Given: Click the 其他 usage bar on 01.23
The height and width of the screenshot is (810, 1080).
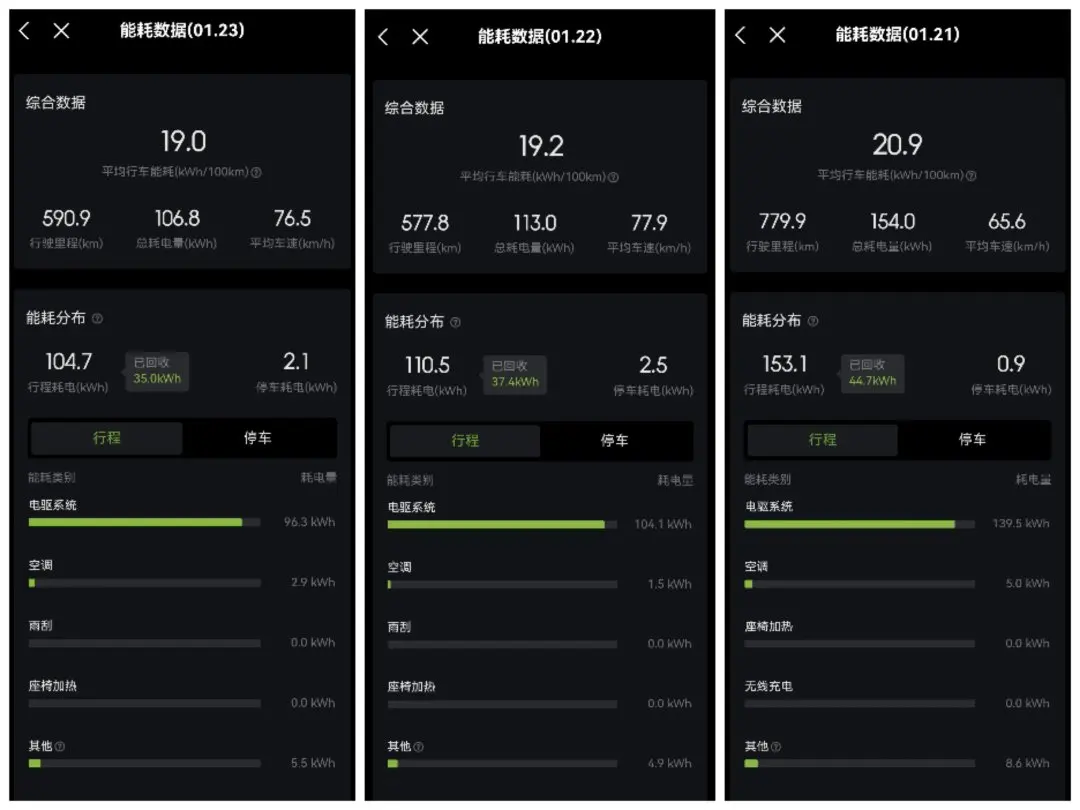Looking at the screenshot, I should [x=145, y=763].
